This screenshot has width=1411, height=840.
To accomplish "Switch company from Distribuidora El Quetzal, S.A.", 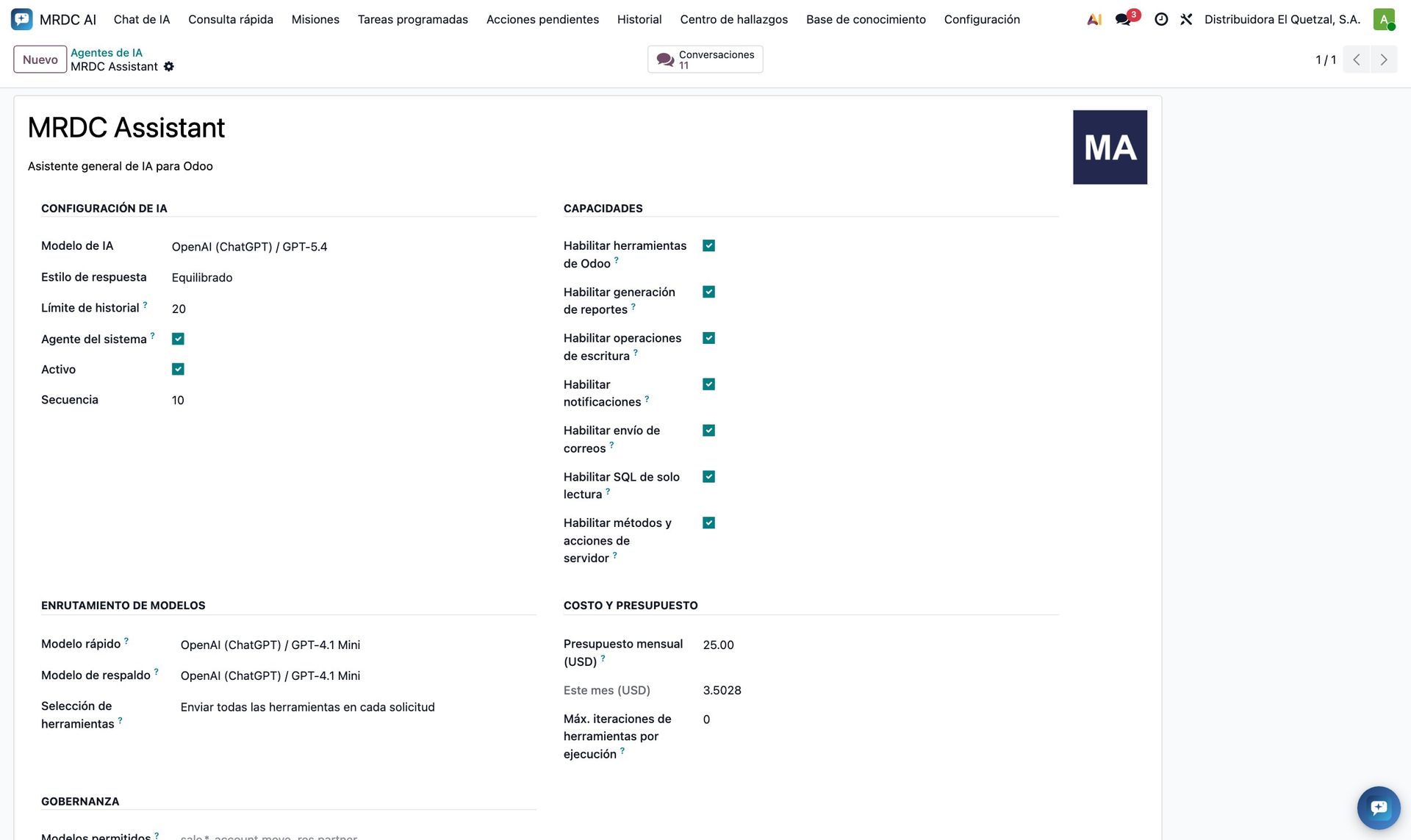I will coord(1282,20).
